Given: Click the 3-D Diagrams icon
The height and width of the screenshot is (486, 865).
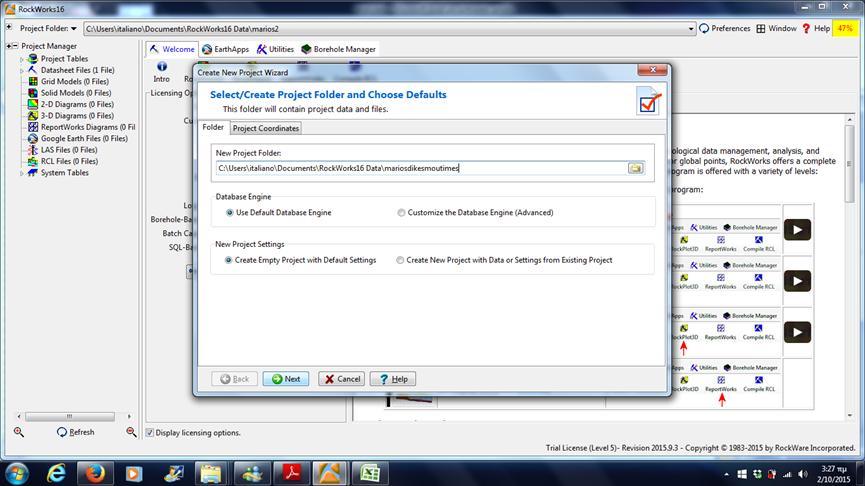Looking at the screenshot, I should pyautogui.click(x=33, y=115).
